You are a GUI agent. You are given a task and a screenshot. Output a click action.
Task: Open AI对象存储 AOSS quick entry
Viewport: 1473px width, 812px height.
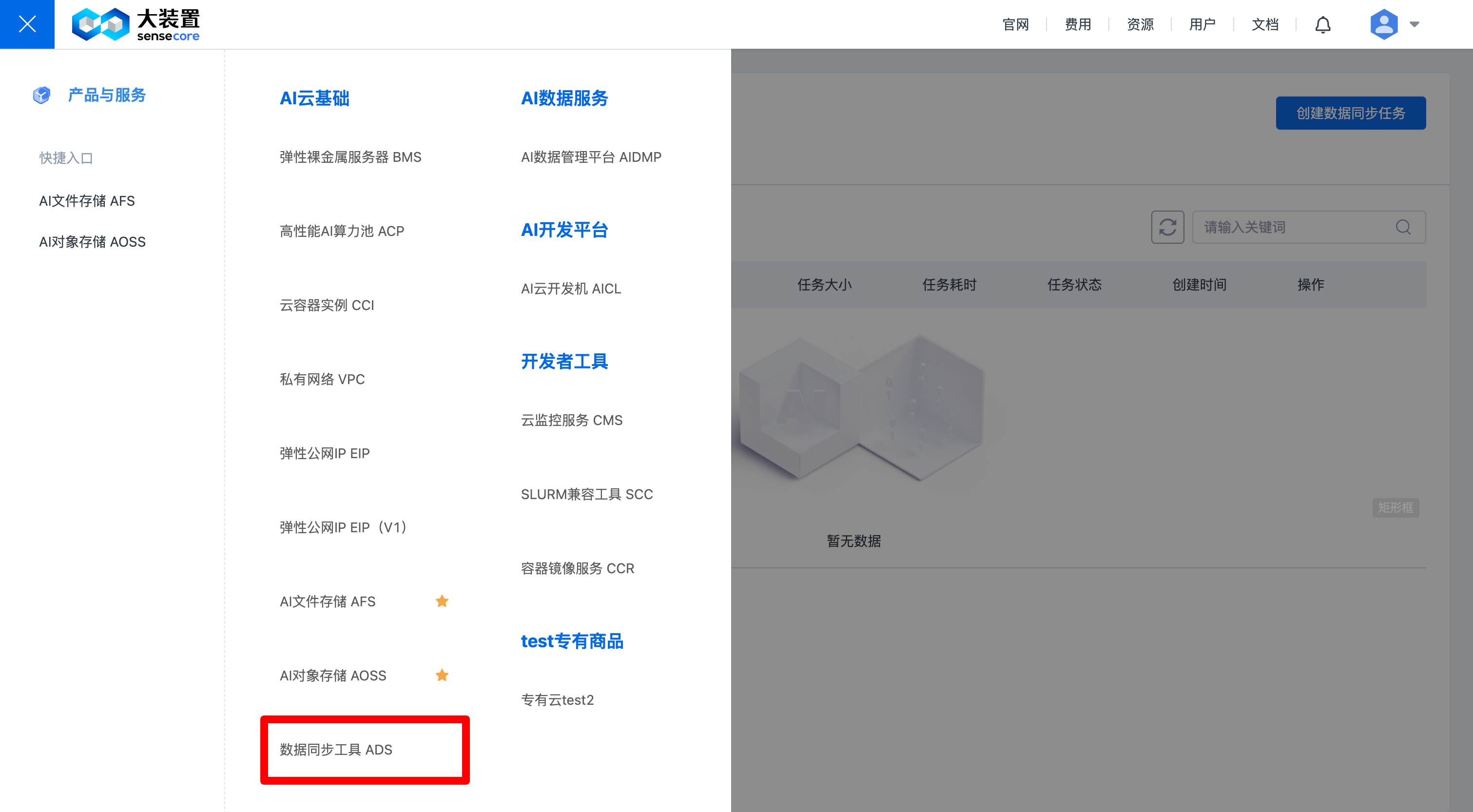(x=92, y=242)
